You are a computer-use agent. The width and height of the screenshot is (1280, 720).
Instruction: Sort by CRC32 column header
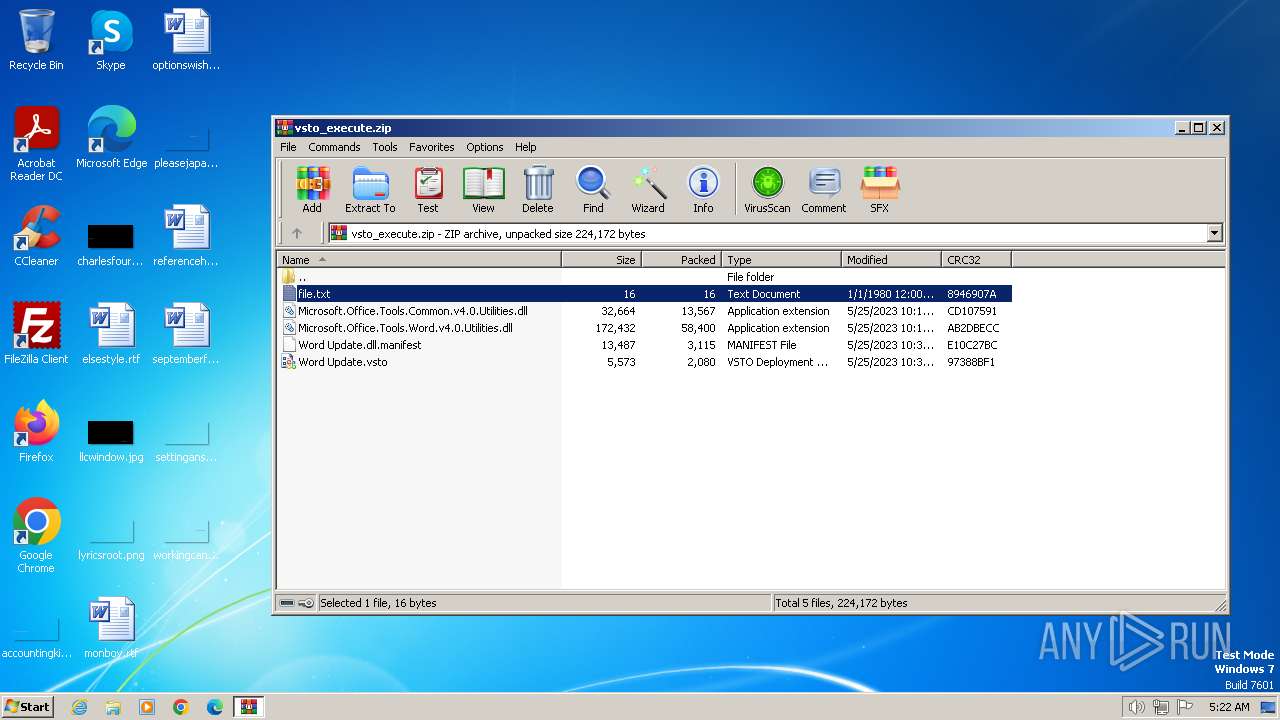(976, 259)
